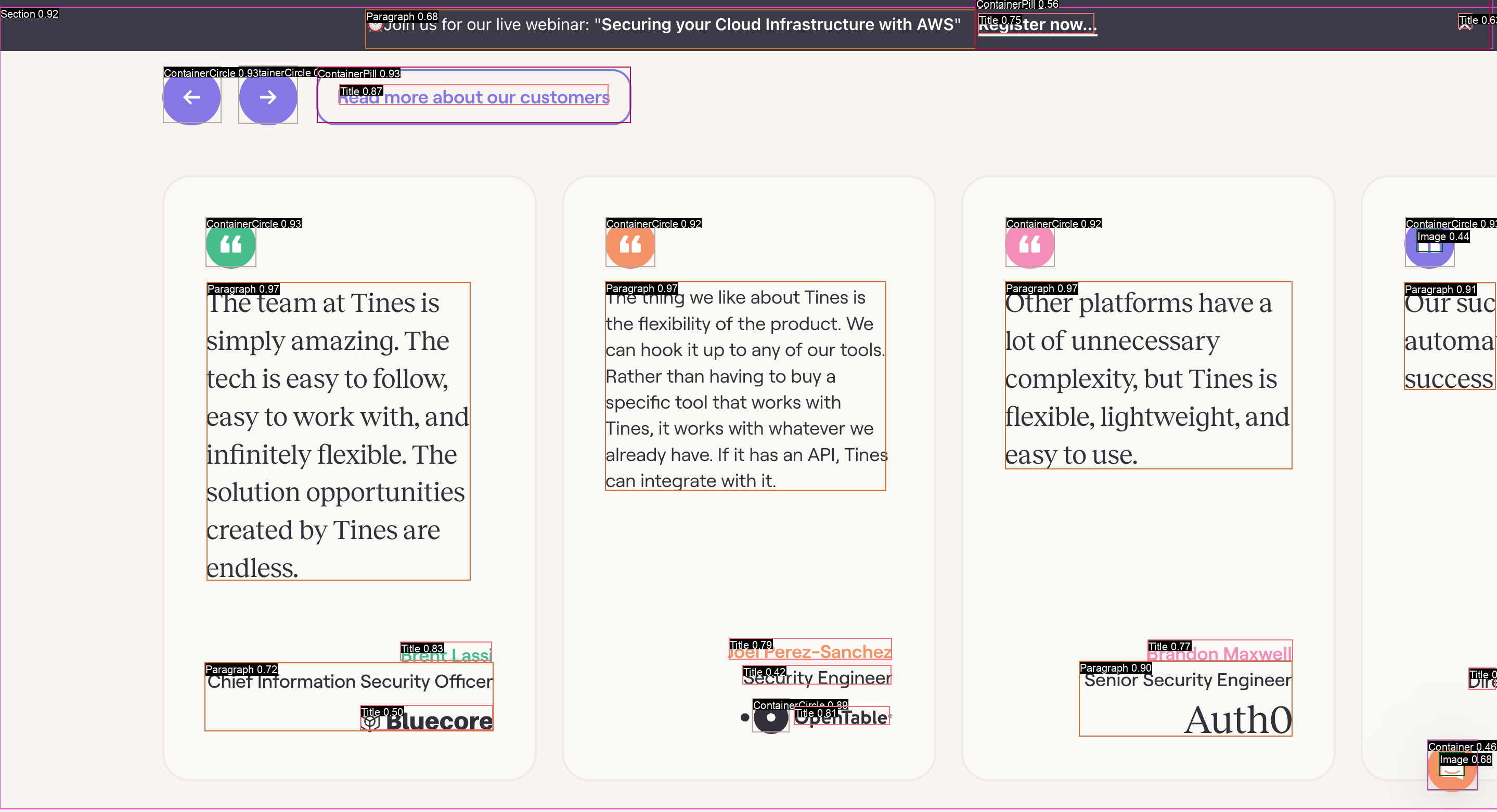Image resolution: width=1497 pixels, height=812 pixels.
Task: Click the purple quote icon on fourth card
Action: coord(1429,245)
